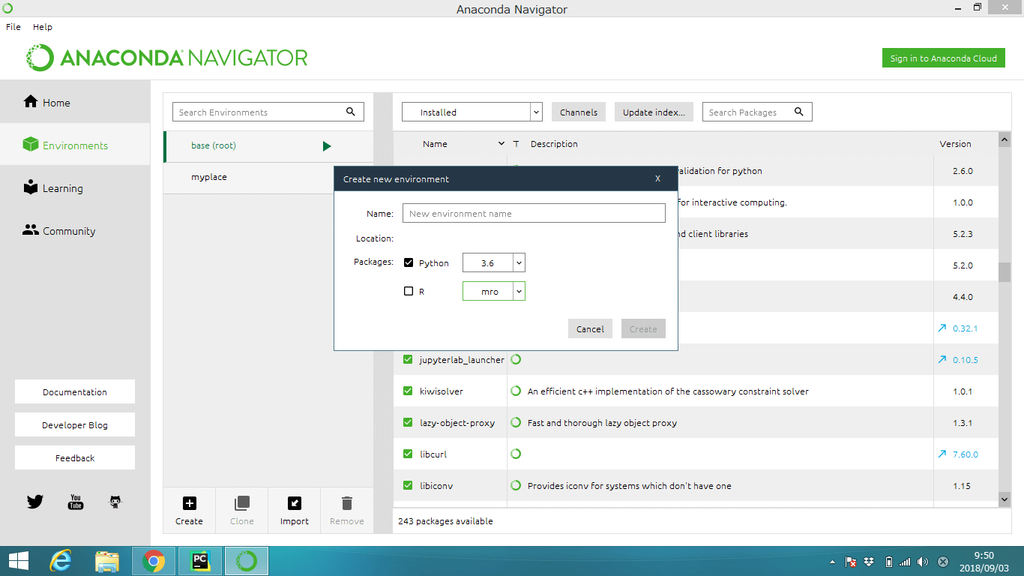The image size is (1024, 576).
Task: Open the Windows Start button
Action: pyautogui.click(x=18, y=561)
